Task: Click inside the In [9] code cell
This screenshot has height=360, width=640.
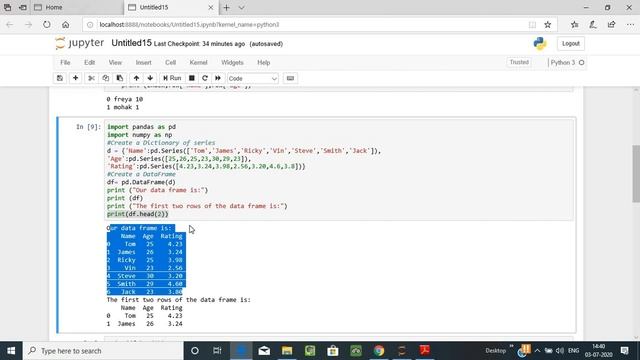Action: click(x=338, y=170)
